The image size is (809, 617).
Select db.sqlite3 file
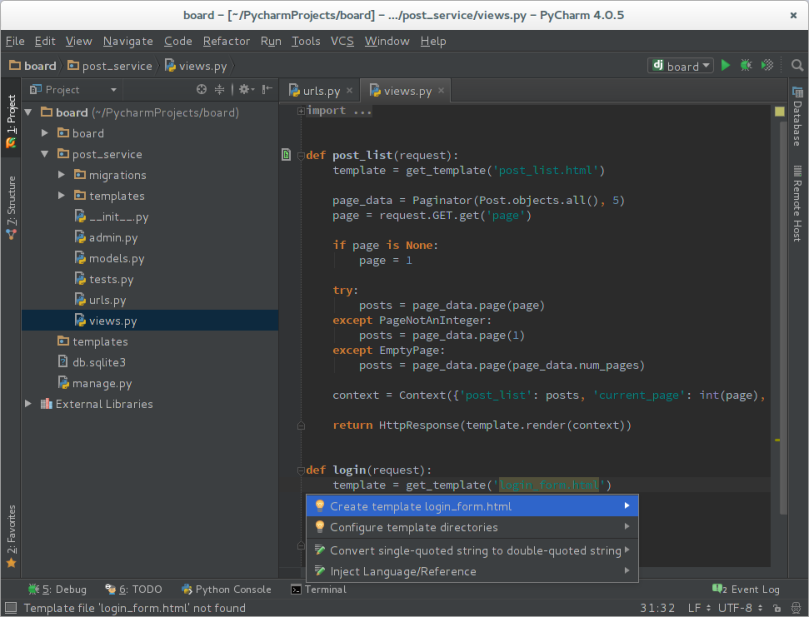coord(92,362)
